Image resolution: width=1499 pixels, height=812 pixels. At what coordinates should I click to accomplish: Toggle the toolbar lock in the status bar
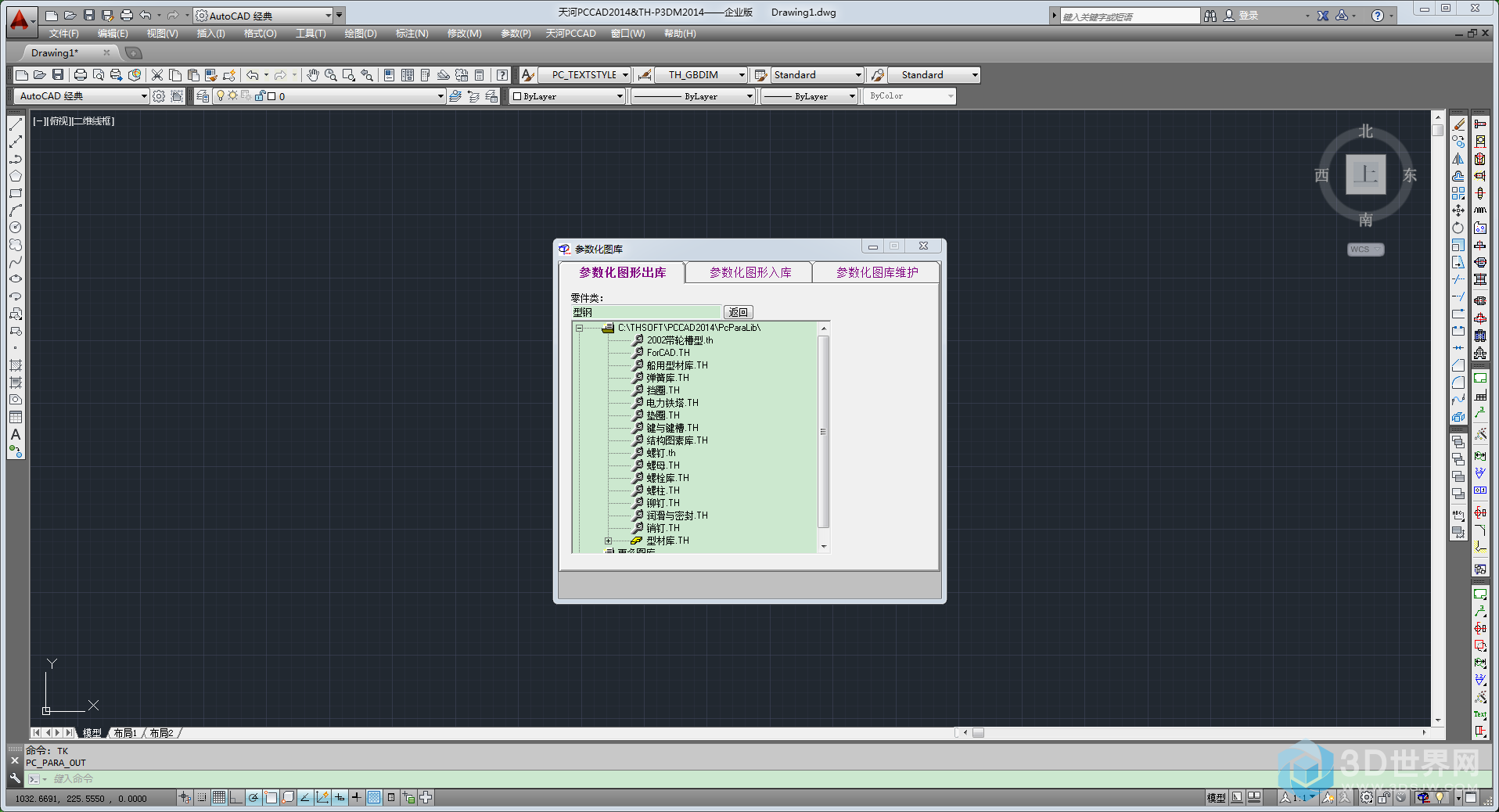pyautogui.click(x=1384, y=797)
